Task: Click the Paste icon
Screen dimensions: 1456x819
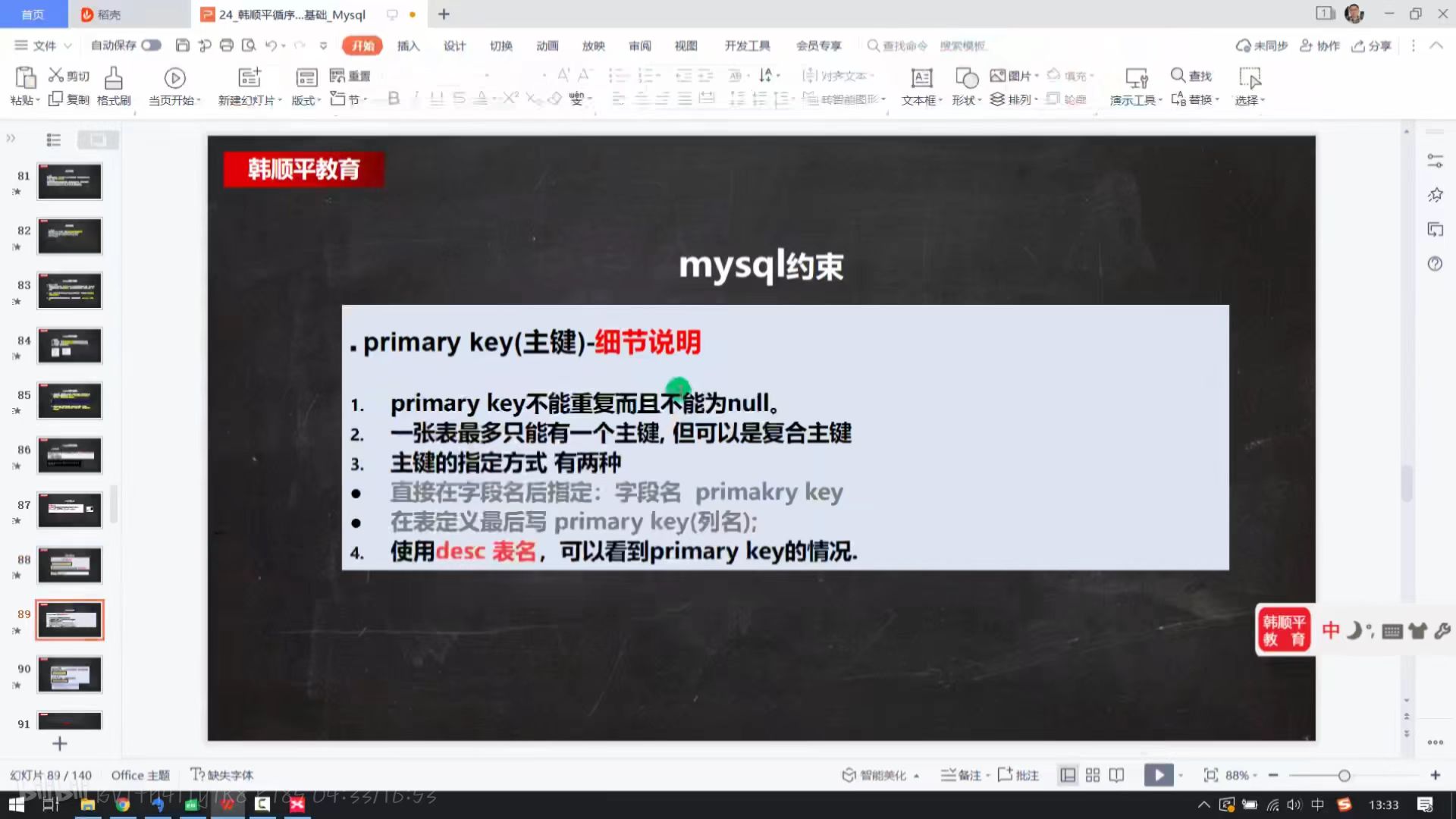Action: (25, 77)
